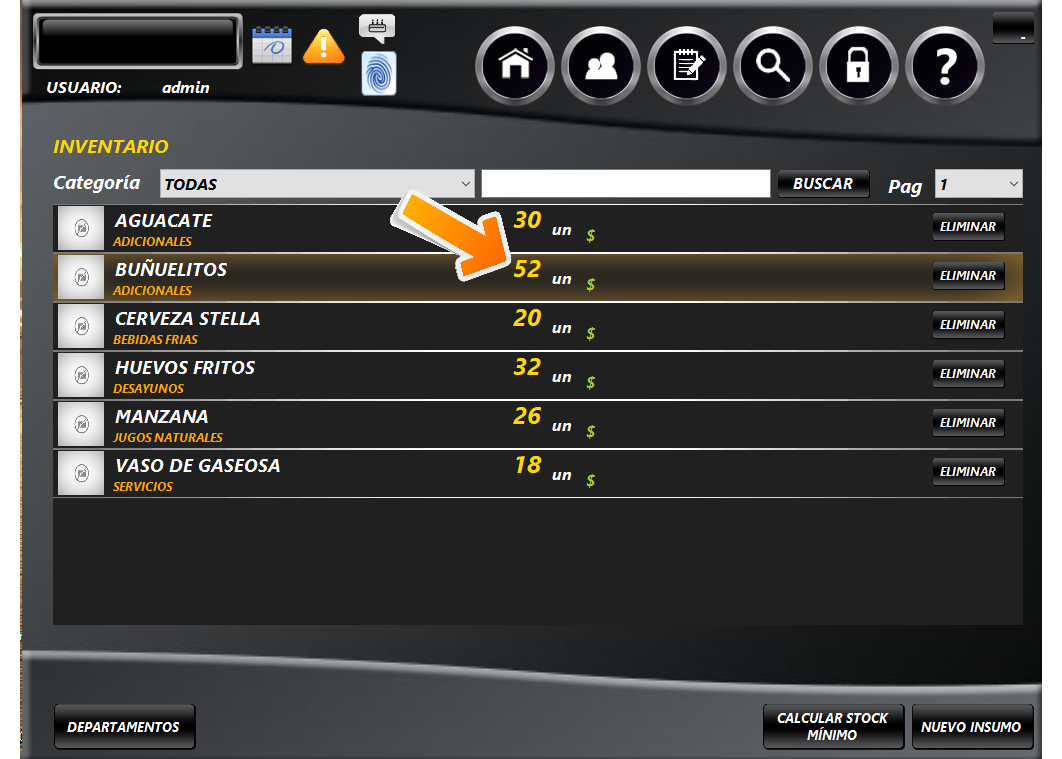Click CALCULAR STOCK MÍNIMO button
This screenshot has width=1062, height=759.
[832, 727]
